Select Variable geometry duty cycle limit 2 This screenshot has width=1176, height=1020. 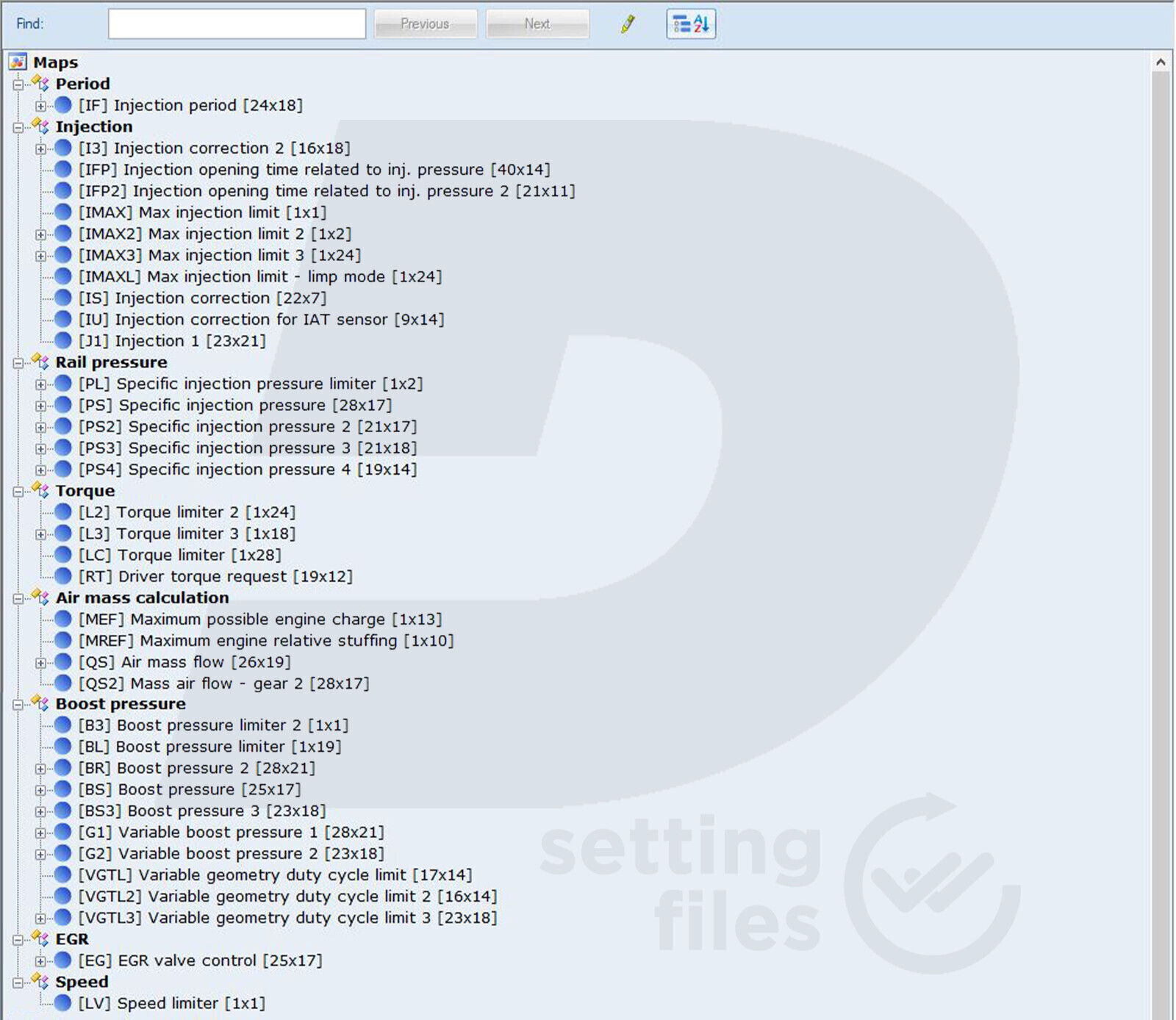point(287,897)
